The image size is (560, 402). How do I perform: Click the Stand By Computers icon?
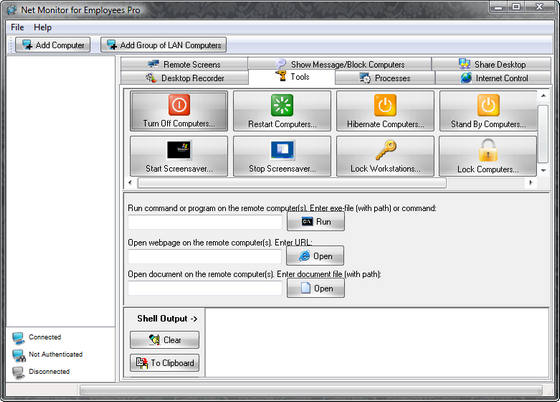(x=488, y=105)
